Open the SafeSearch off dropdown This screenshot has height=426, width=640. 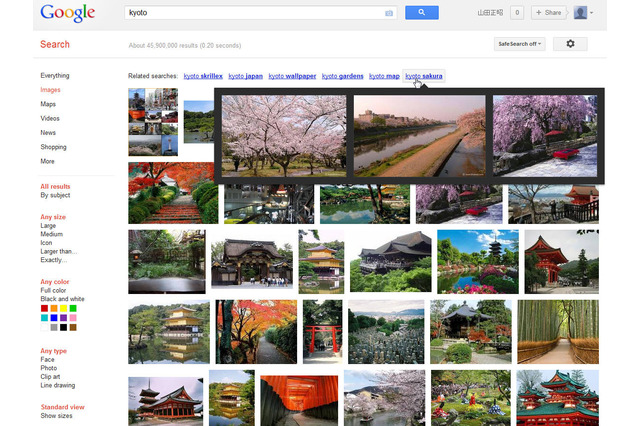tap(519, 44)
